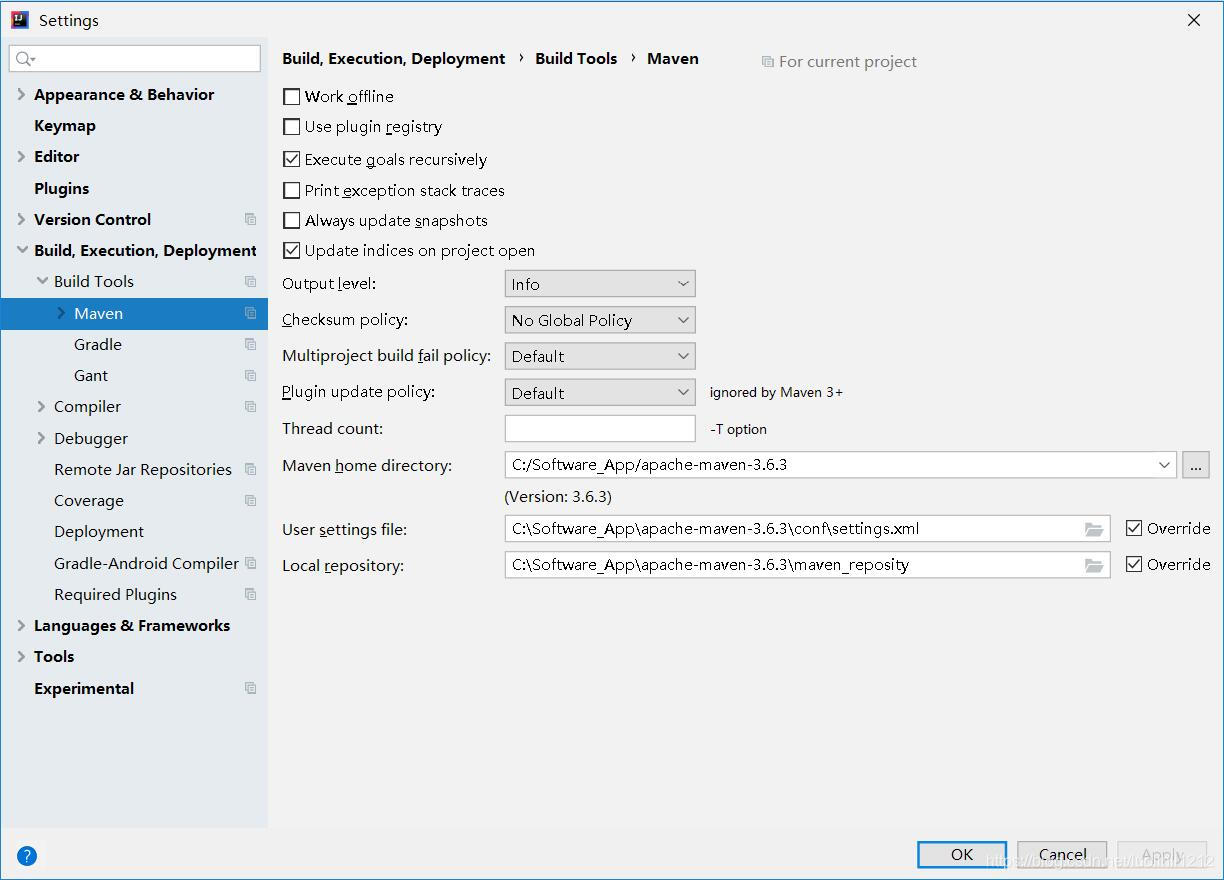Uncheck Update indices on project open
Screen dimensions: 1224x880
292,250
